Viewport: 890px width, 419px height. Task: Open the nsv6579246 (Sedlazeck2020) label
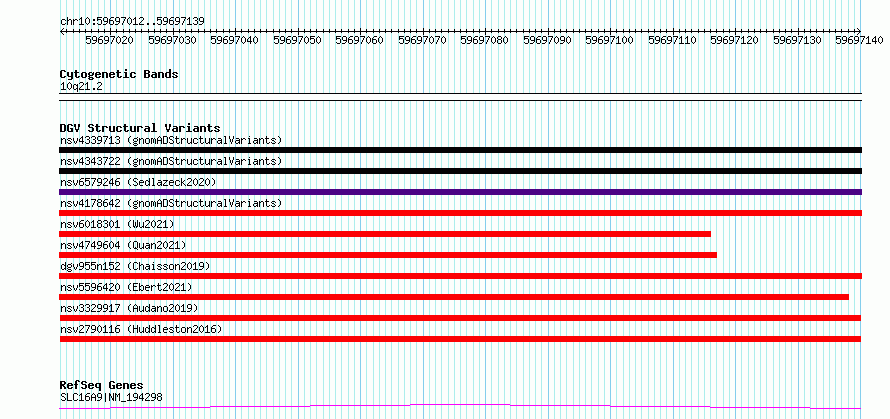pos(138,182)
